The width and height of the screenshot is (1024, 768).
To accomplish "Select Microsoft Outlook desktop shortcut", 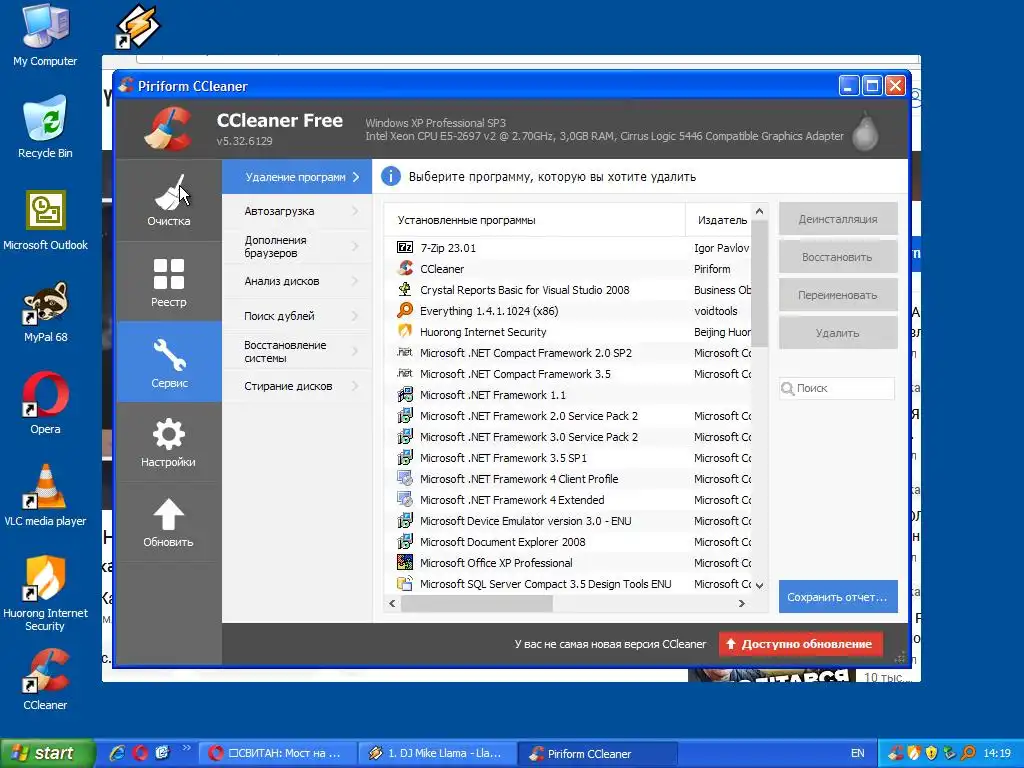I will tap(45, 219).
